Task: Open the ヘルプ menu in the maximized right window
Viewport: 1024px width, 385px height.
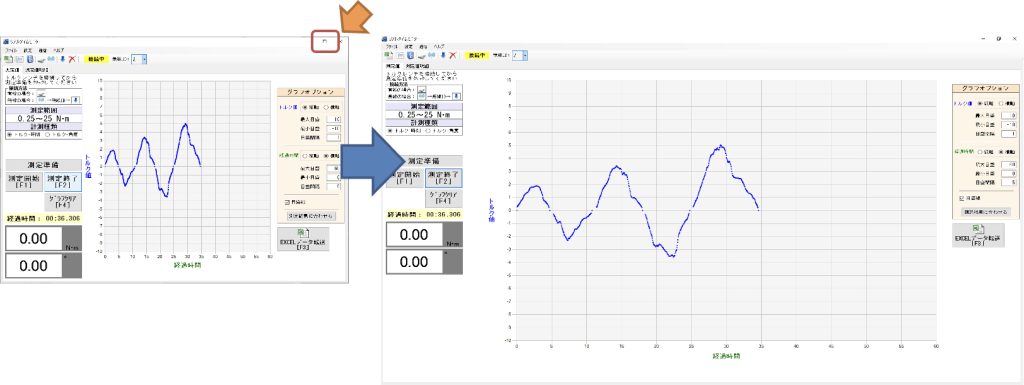Action: pyautogui.click(x=439, y=47)
